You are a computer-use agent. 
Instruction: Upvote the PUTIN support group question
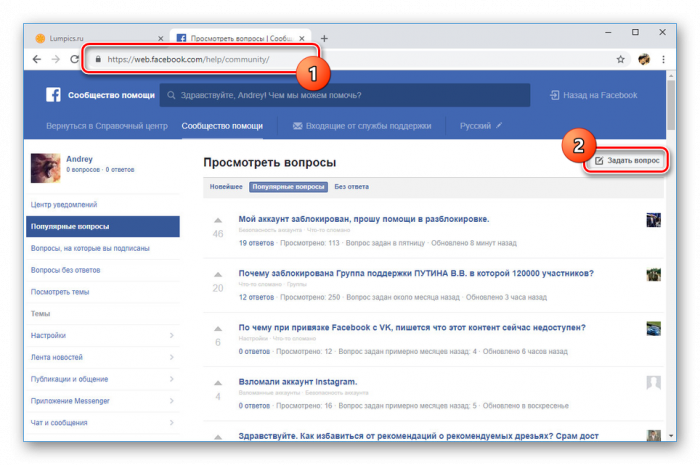pos(217,274)
